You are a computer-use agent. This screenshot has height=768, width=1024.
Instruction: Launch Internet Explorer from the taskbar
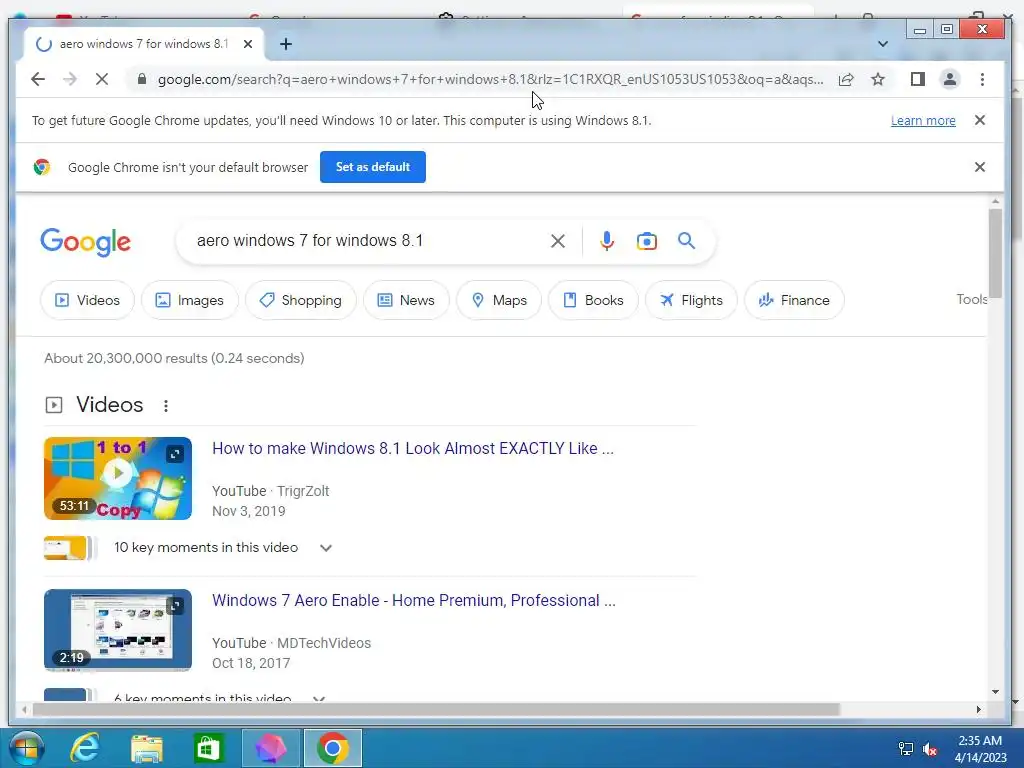[86, 748]
